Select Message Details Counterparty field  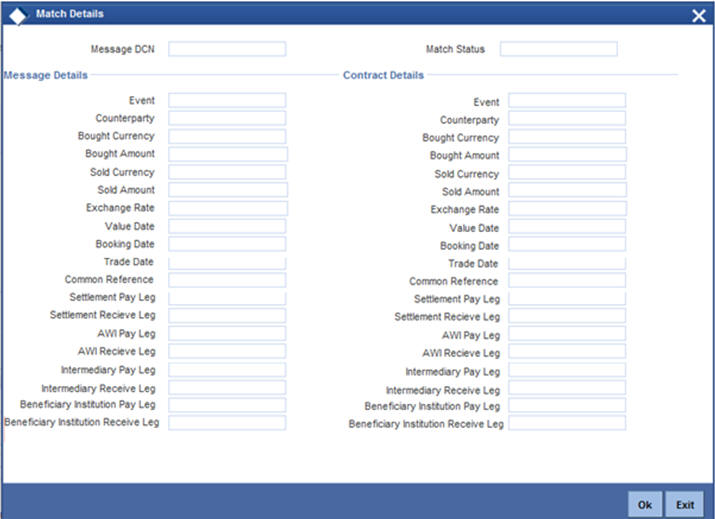click(227, 118)
